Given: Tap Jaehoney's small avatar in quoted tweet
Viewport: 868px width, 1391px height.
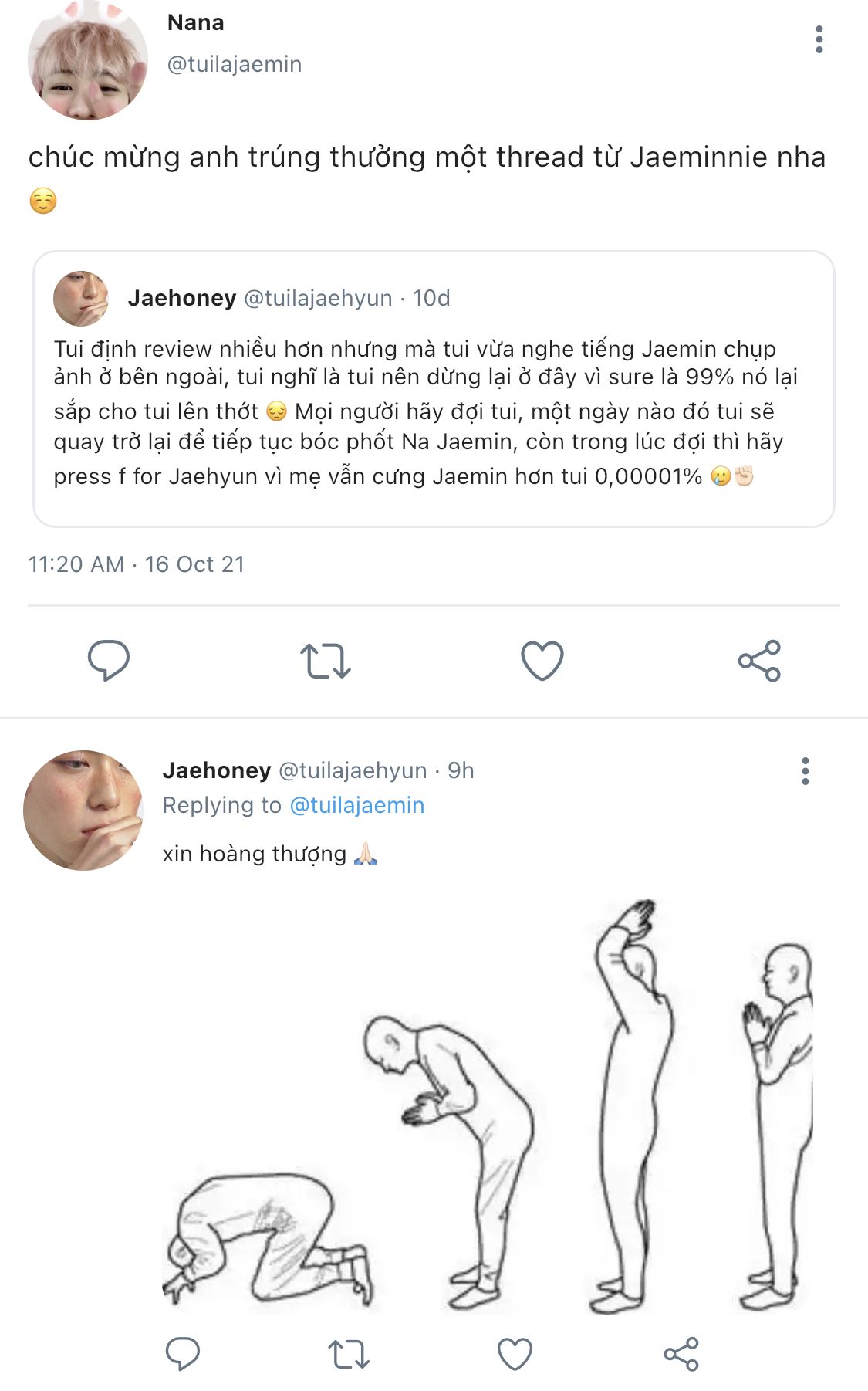Looking at the screenshot, I should coord(81,299).
